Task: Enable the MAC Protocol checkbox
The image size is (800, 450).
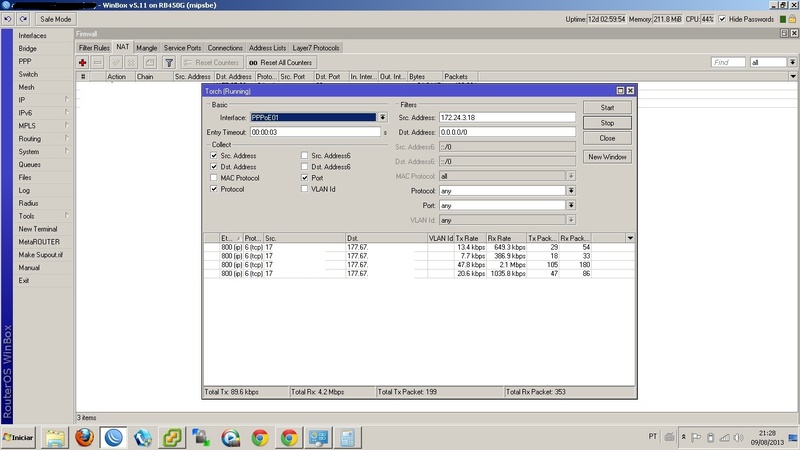Action: [x=213, y=177]
